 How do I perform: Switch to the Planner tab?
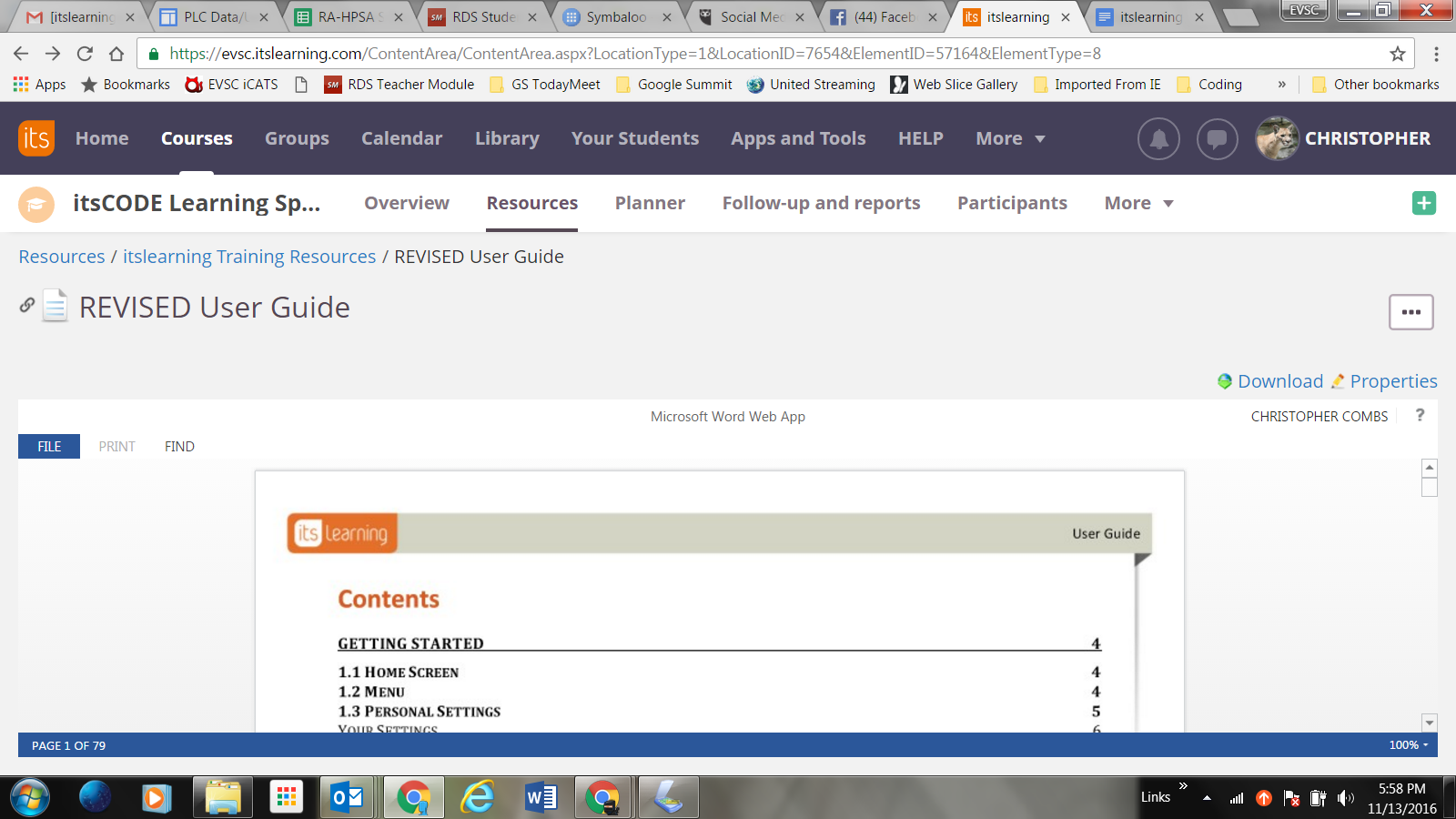tap(650, 203)
